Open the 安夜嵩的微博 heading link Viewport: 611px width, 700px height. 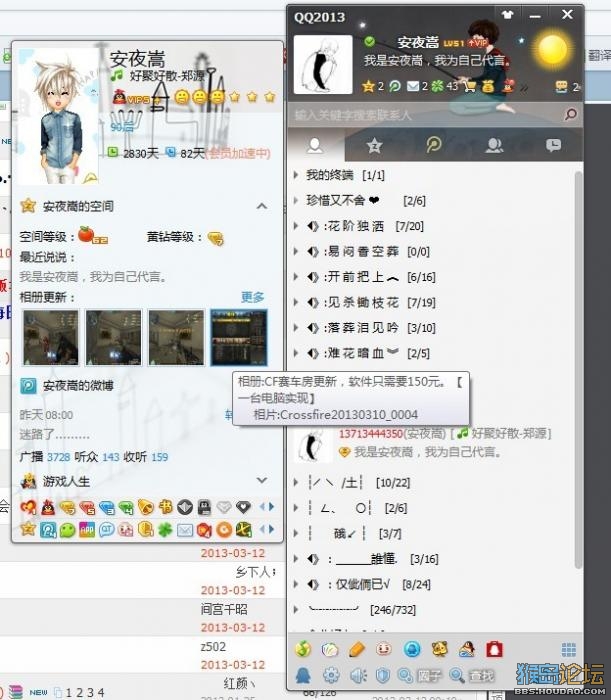coord(78,385)
